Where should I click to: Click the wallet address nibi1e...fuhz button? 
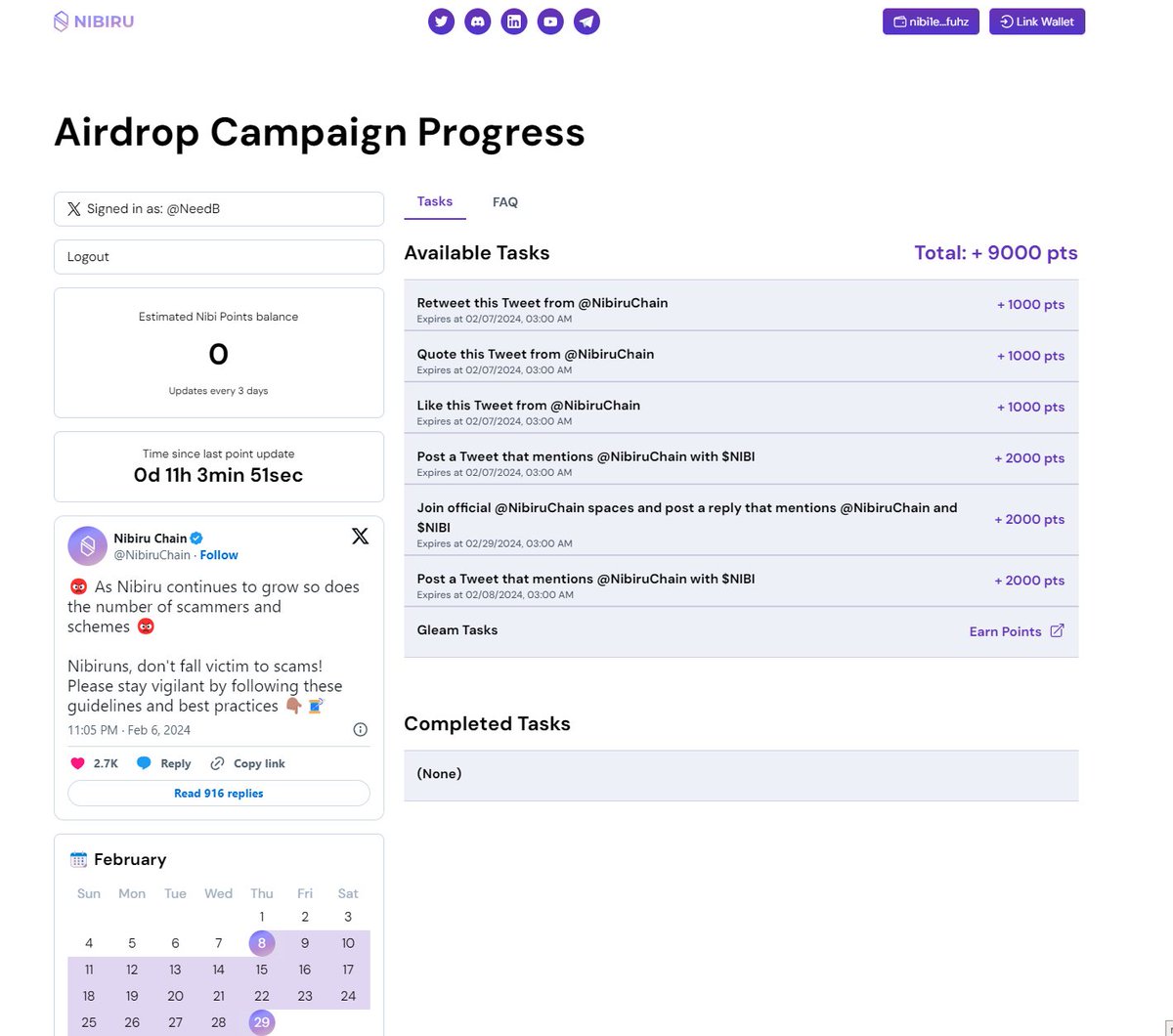click(931, 22)
